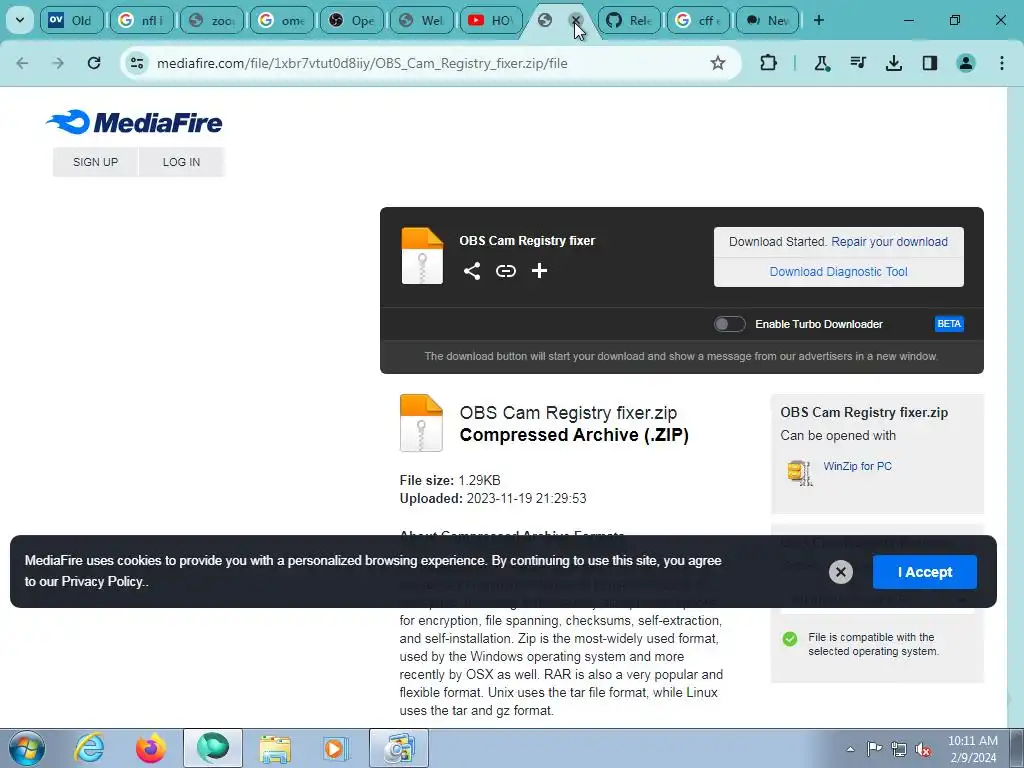Dismiss cookie banner with the round X icon

(x=840, y=572)
